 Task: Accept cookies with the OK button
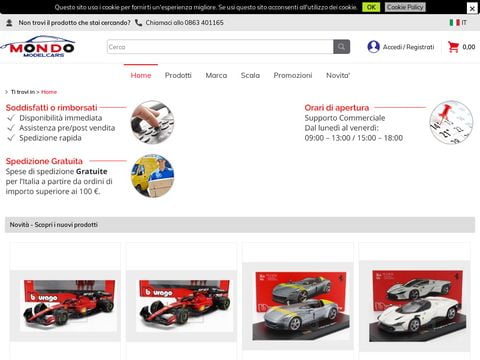[371, 7]
